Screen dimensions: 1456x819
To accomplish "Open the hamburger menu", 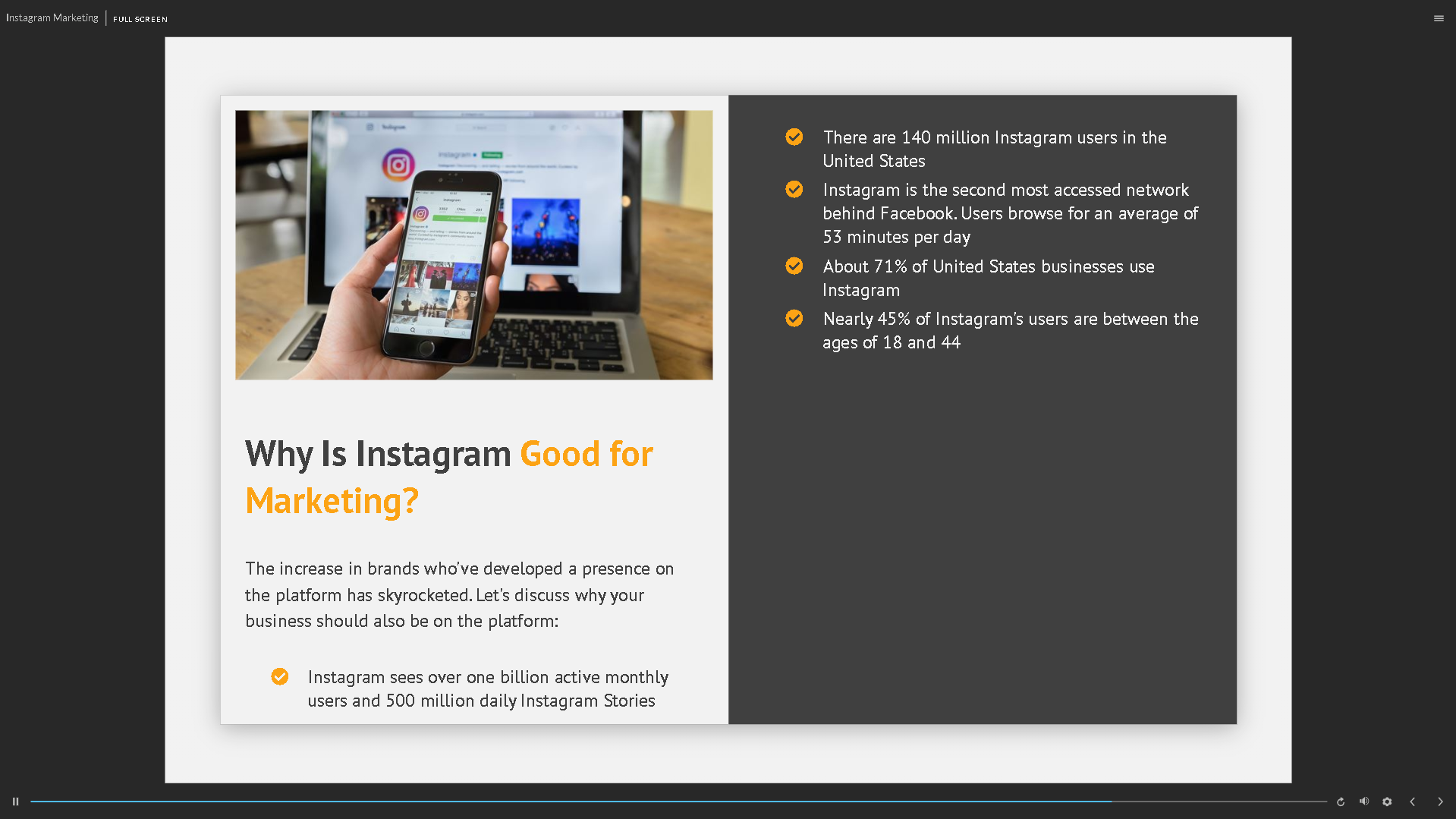I will (1438, 17).
